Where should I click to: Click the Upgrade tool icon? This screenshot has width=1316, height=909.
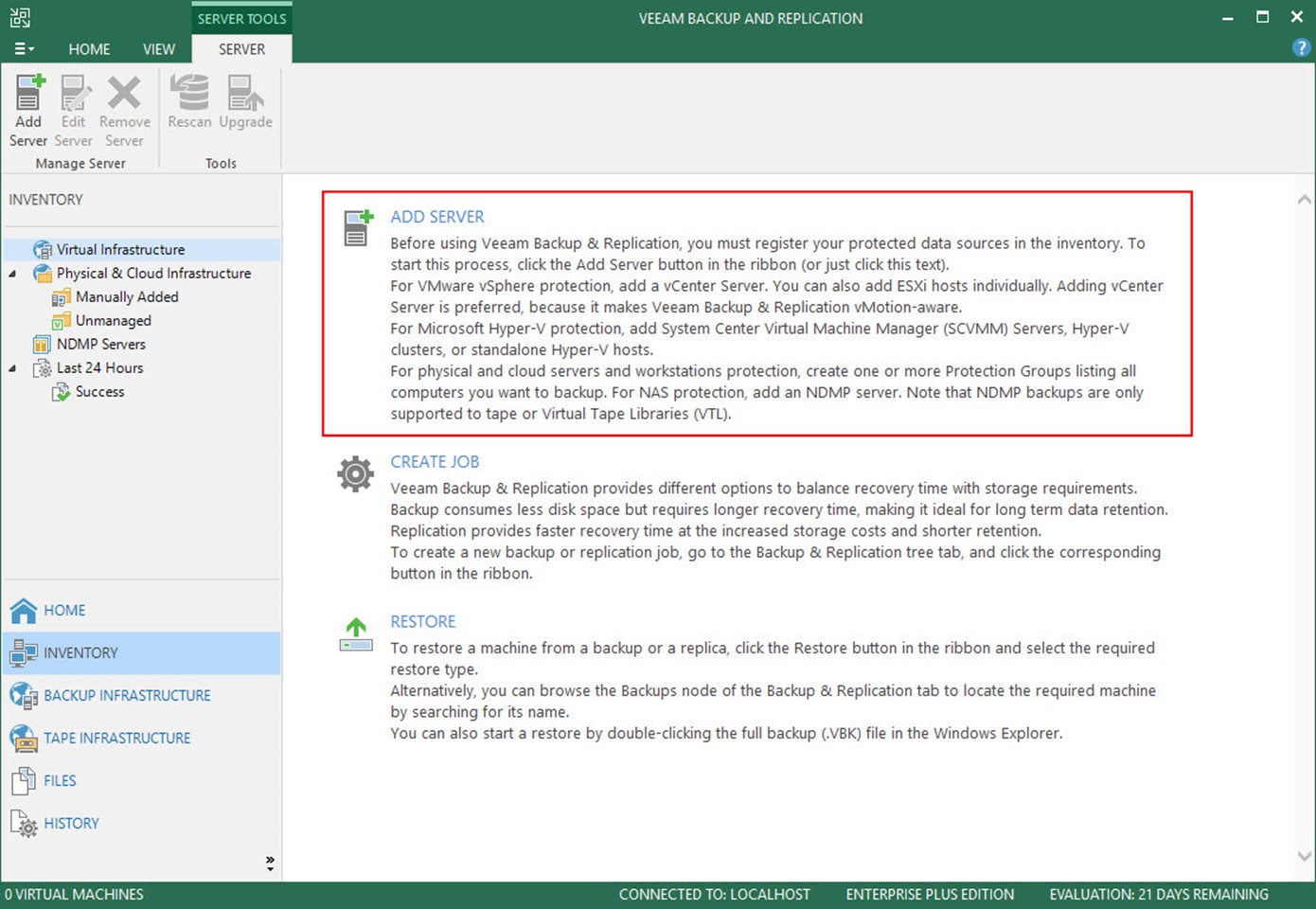[245, 93]
